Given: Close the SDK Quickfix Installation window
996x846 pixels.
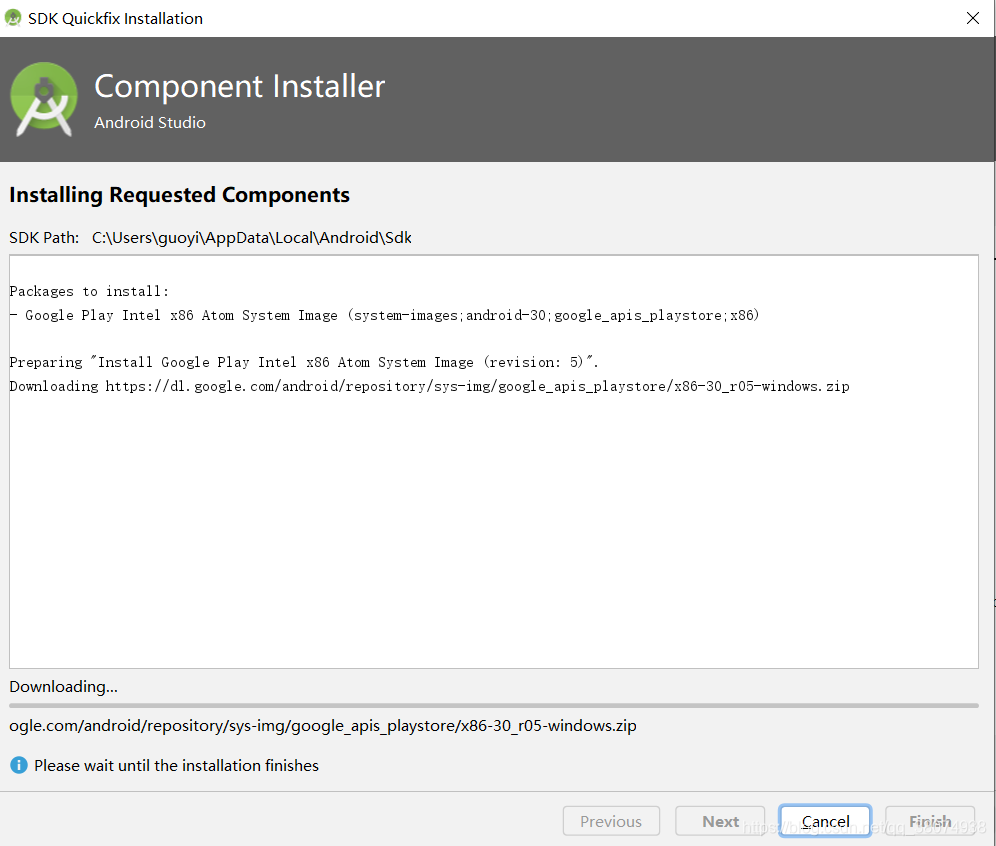Looking at the screenshot, I should tap(972, 18).
